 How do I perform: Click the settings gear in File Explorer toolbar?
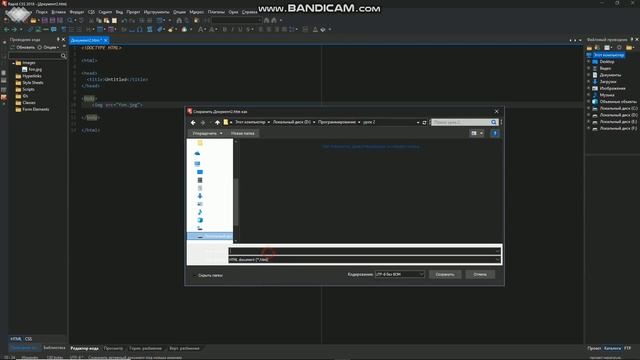(619, 48)
